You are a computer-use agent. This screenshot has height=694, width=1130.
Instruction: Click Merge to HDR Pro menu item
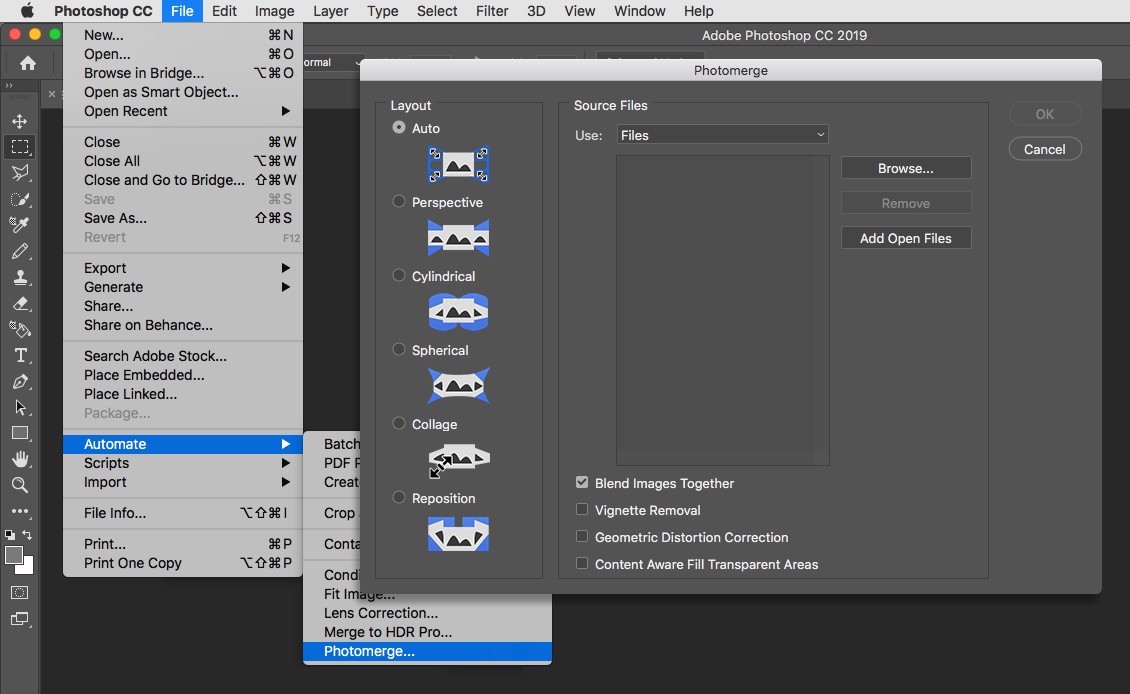388,632
